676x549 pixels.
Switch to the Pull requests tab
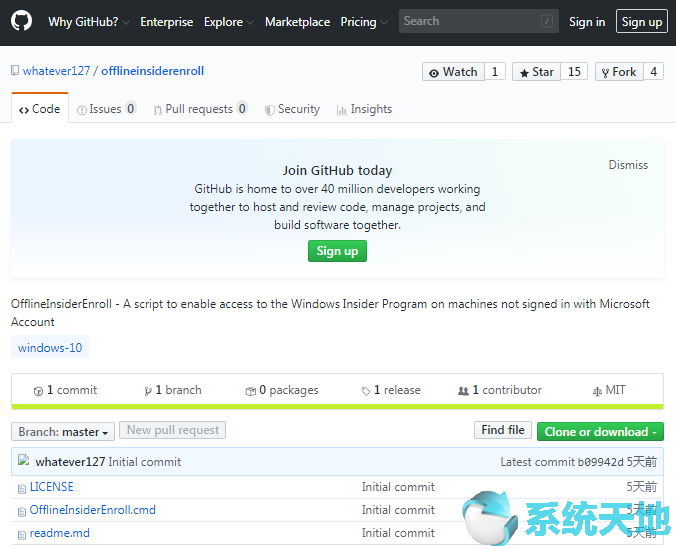click(x=200, y=109)
